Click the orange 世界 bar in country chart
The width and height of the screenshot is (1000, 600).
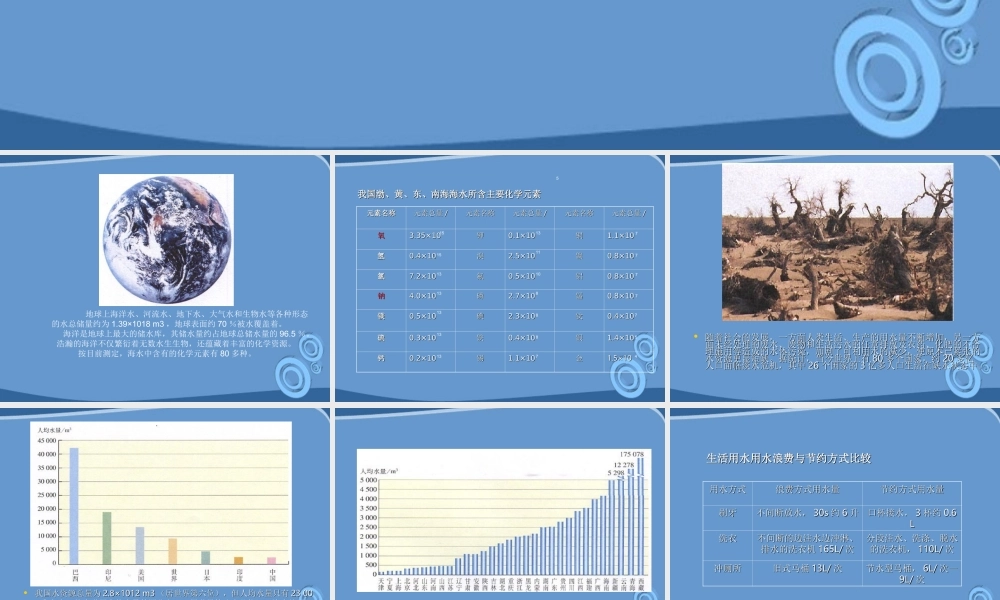(x=173, y=551)
